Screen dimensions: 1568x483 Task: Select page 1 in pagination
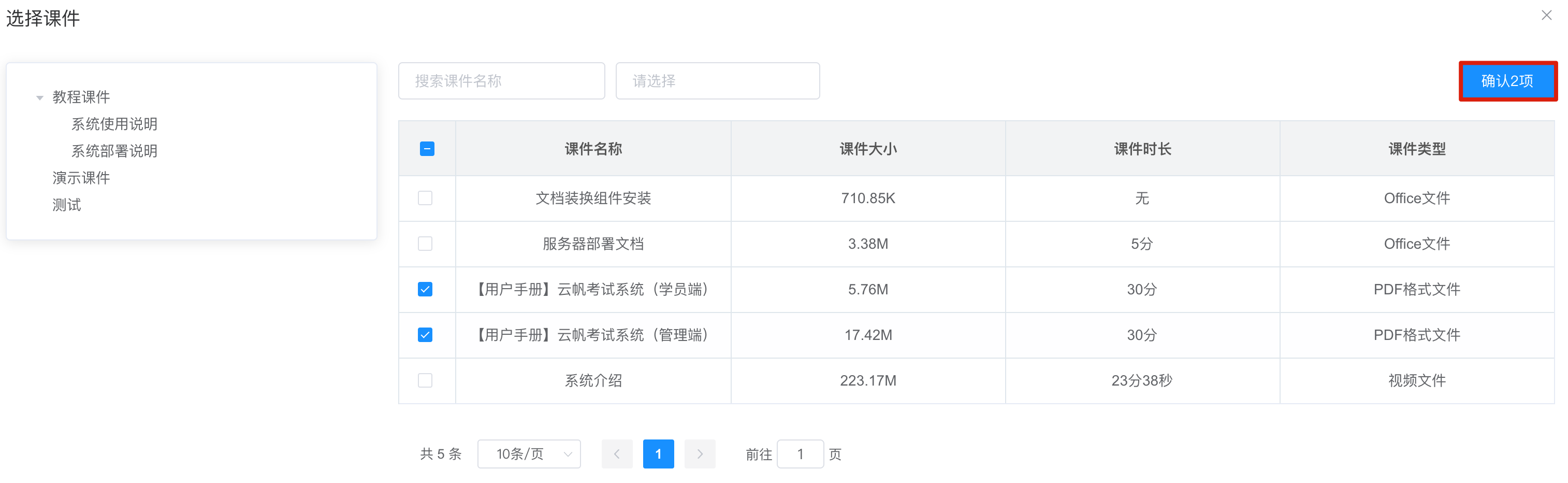click(x=658, y=454)
